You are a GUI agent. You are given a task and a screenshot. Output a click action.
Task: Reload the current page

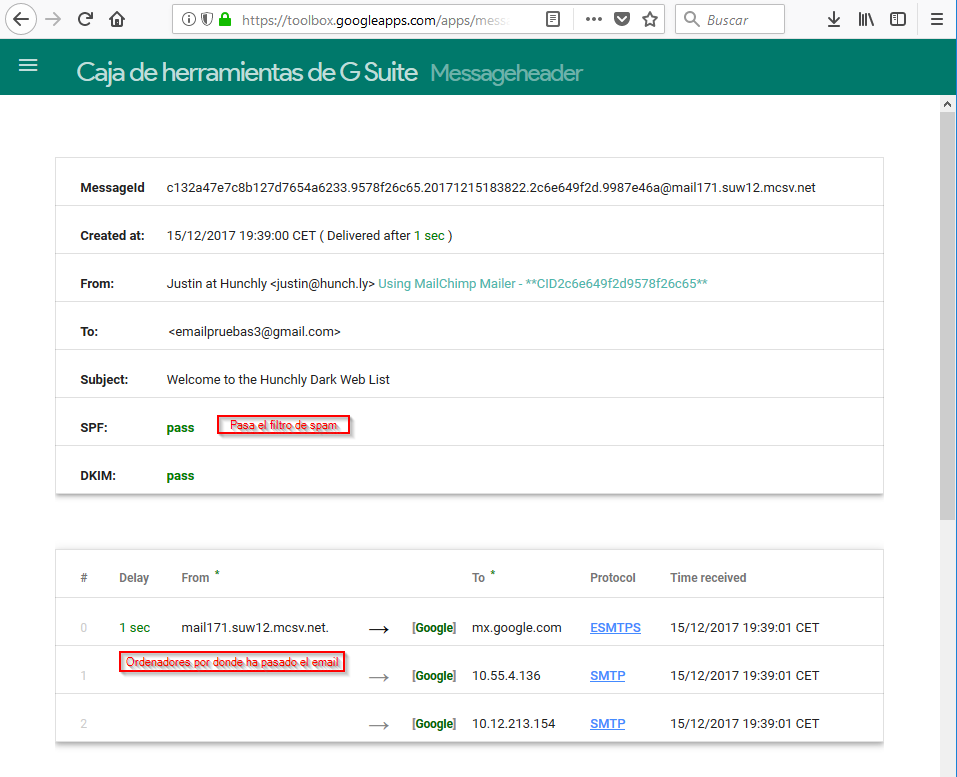coord(85,20)
